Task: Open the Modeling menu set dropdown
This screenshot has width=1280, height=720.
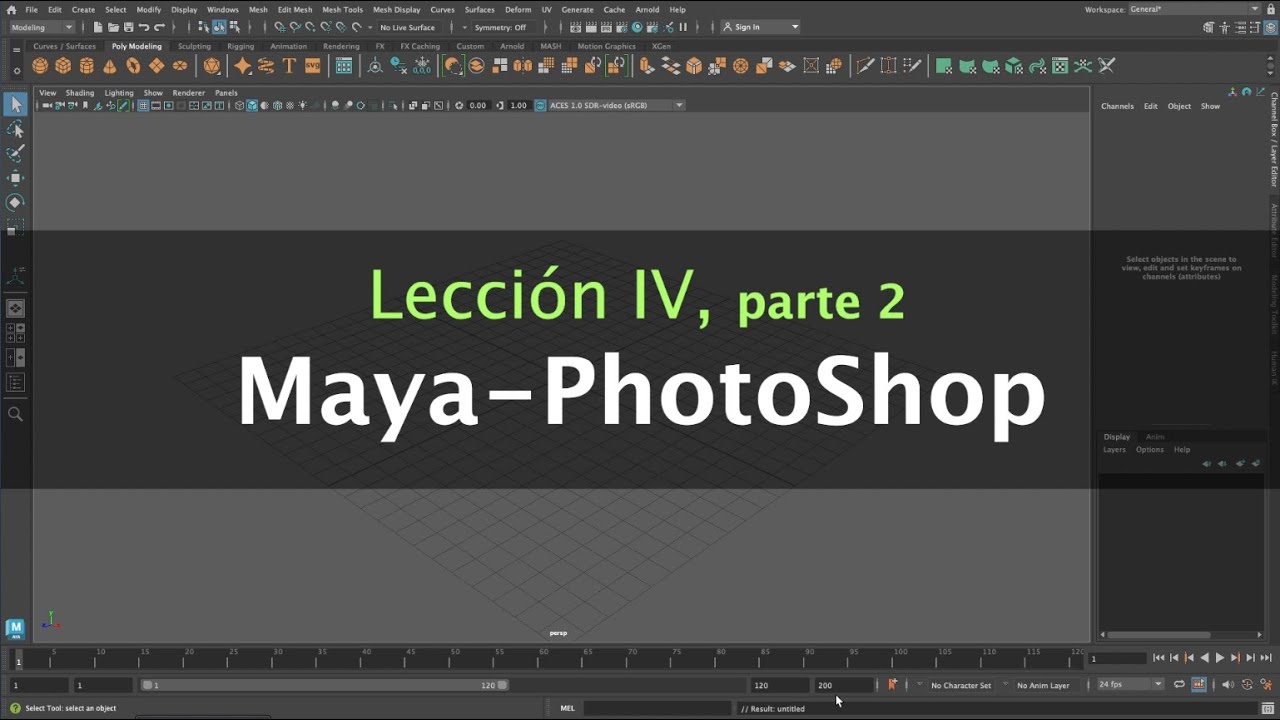Action: [x=42, y=27]
